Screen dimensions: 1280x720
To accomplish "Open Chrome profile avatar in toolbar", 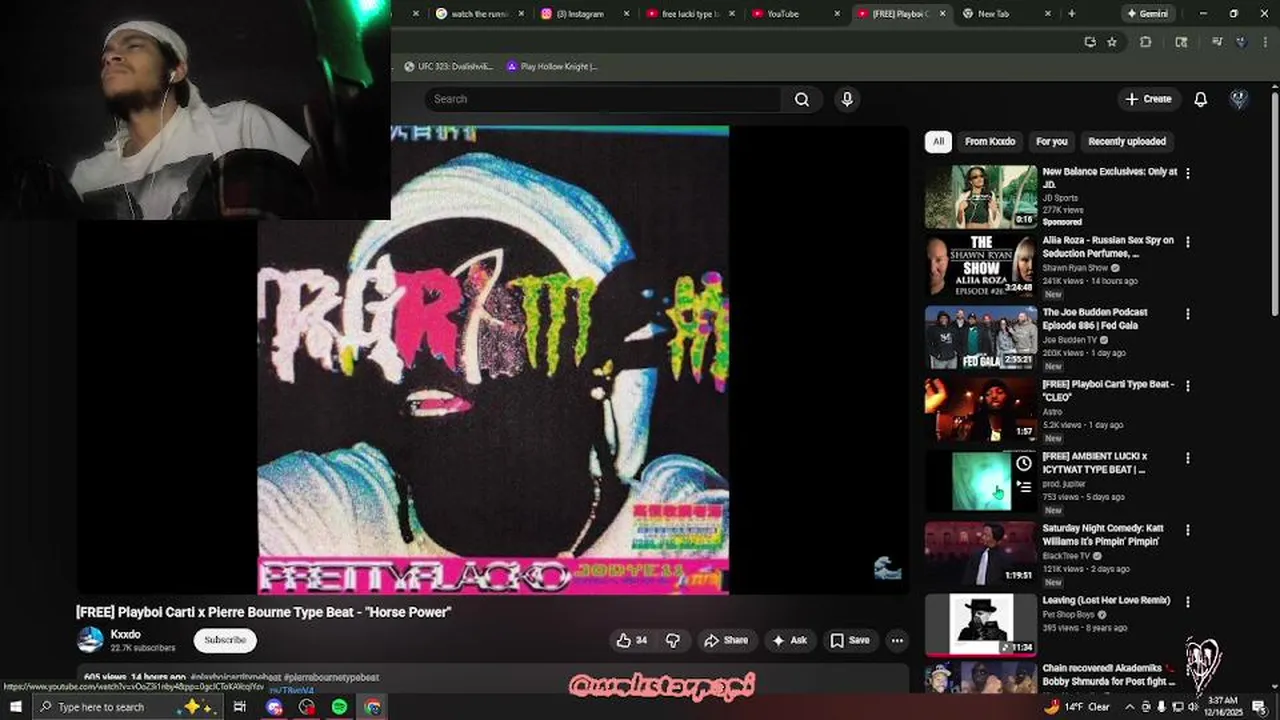I will pos(1241,42).
